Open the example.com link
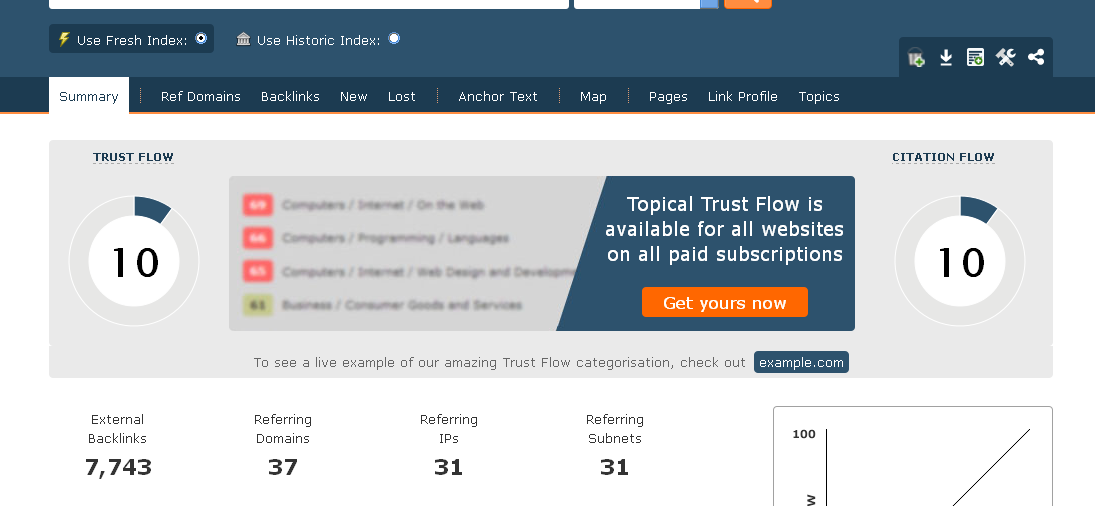The image size is (1095, 506). [801, 362]
